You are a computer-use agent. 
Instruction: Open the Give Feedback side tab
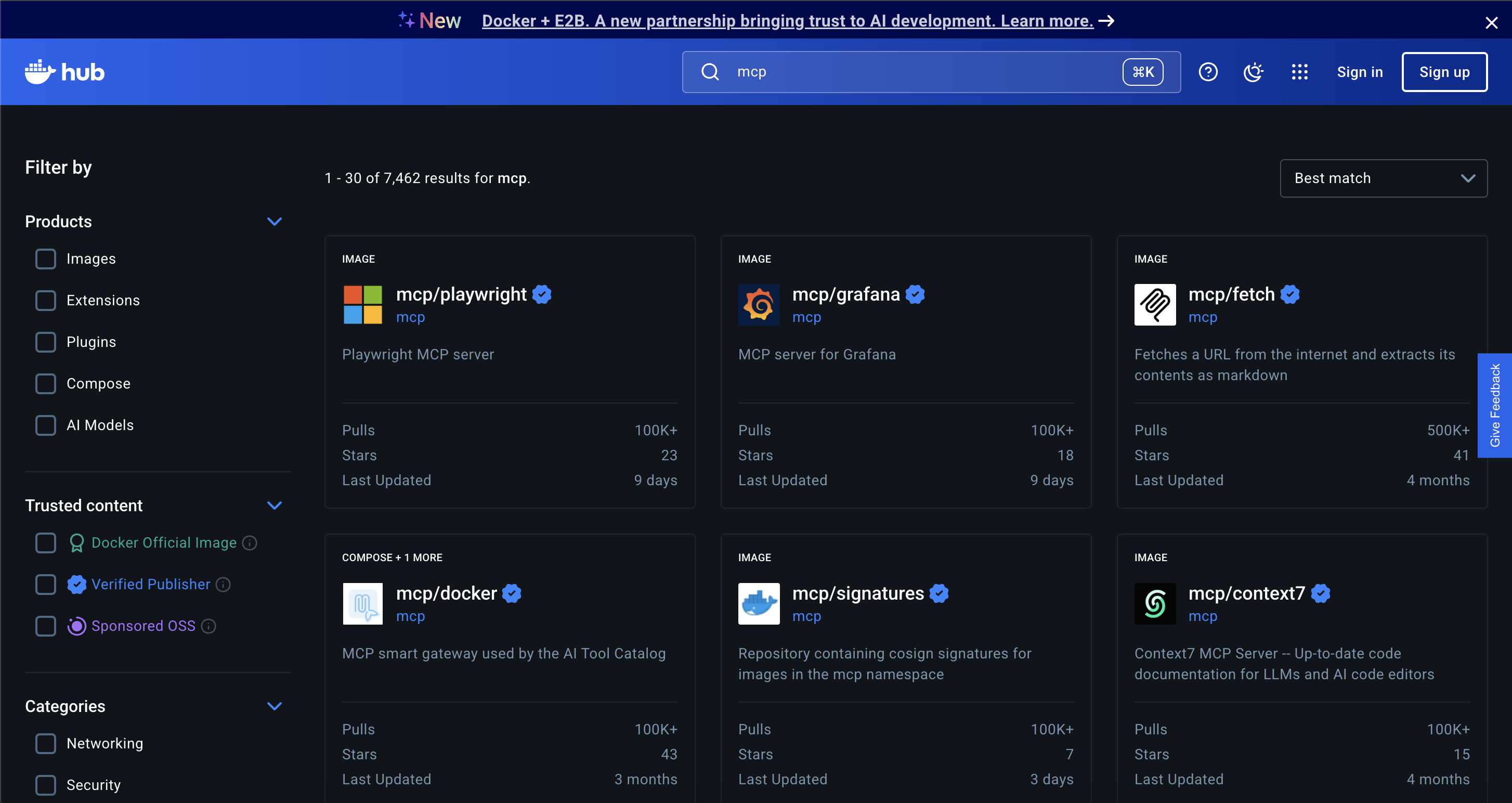[x=1496, y=405]
